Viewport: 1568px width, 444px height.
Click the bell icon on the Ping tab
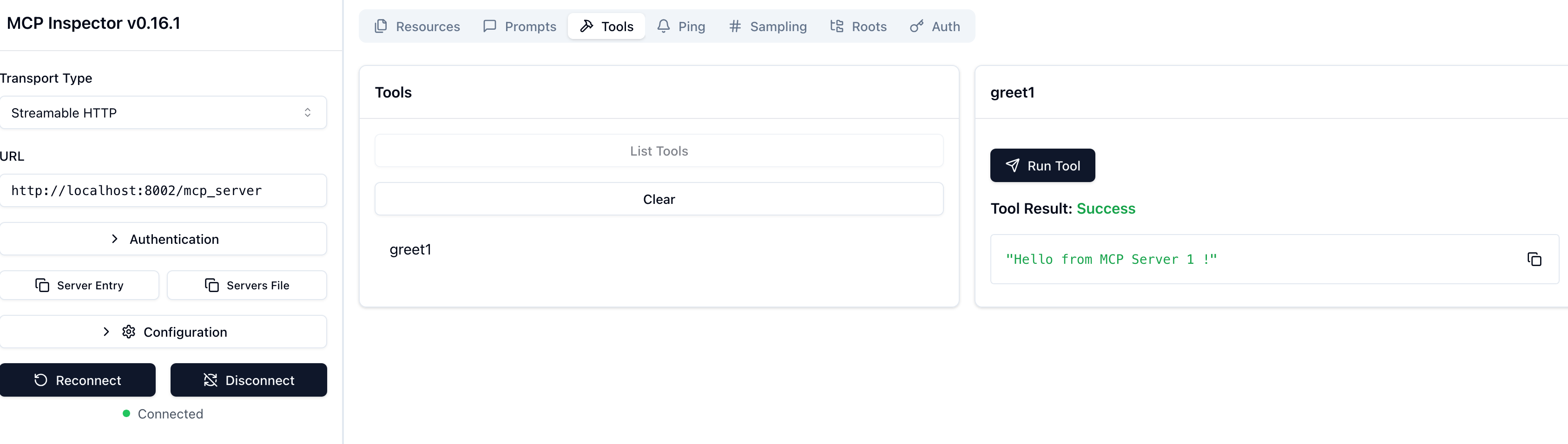click(664, 26)
